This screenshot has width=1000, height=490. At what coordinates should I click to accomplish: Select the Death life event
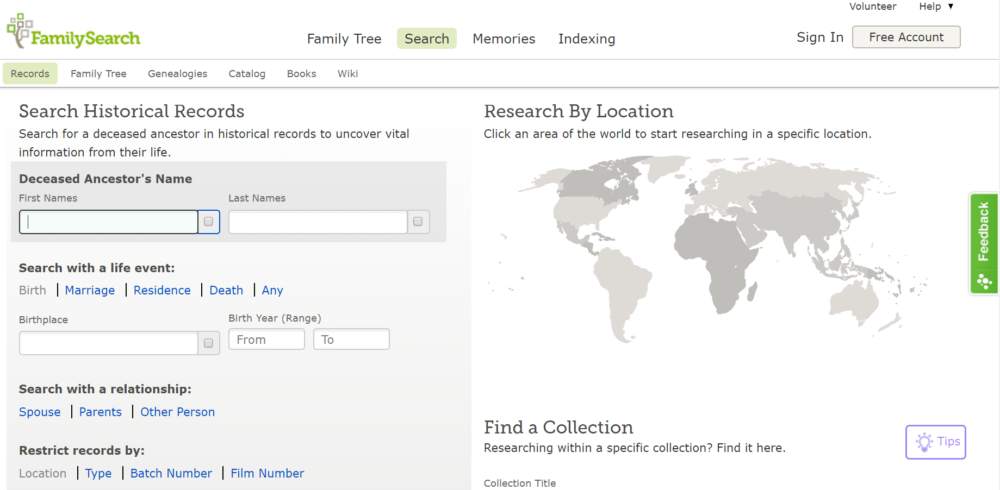pos(226,290)
